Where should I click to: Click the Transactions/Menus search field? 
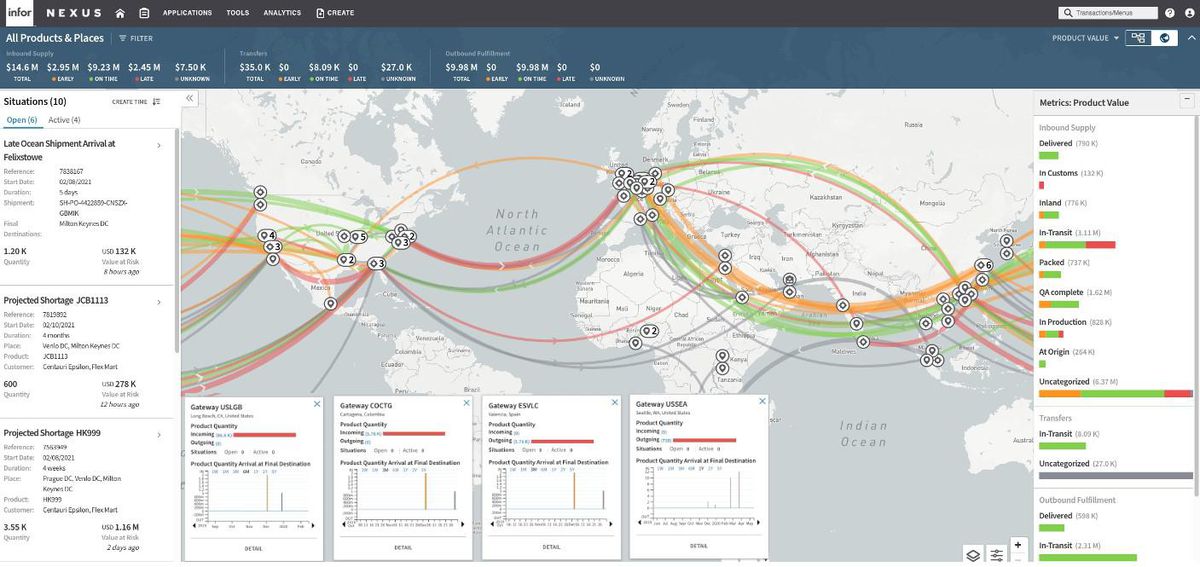pos(1107,13)
